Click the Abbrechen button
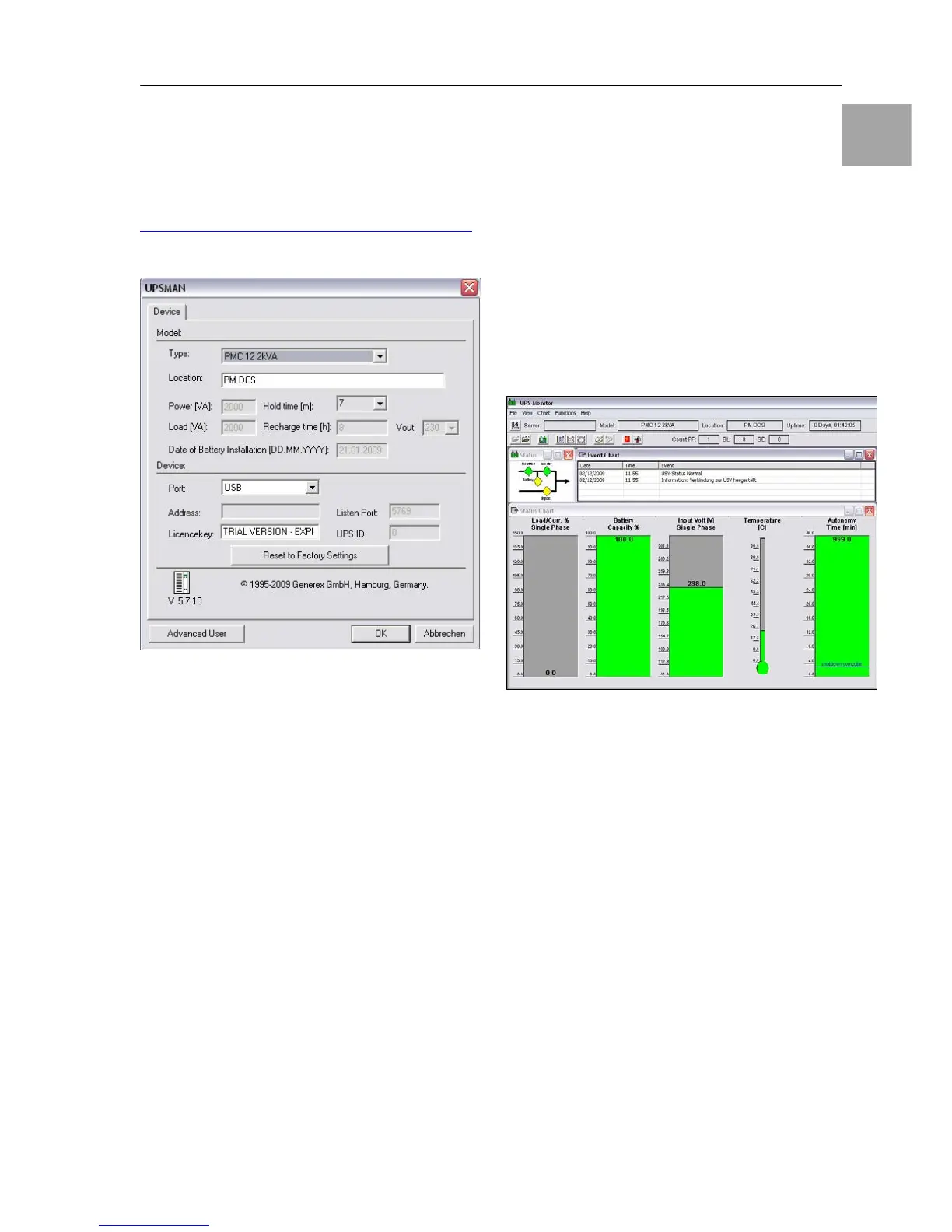Viewport: 952px width, 1232px height. pos(444,634)
